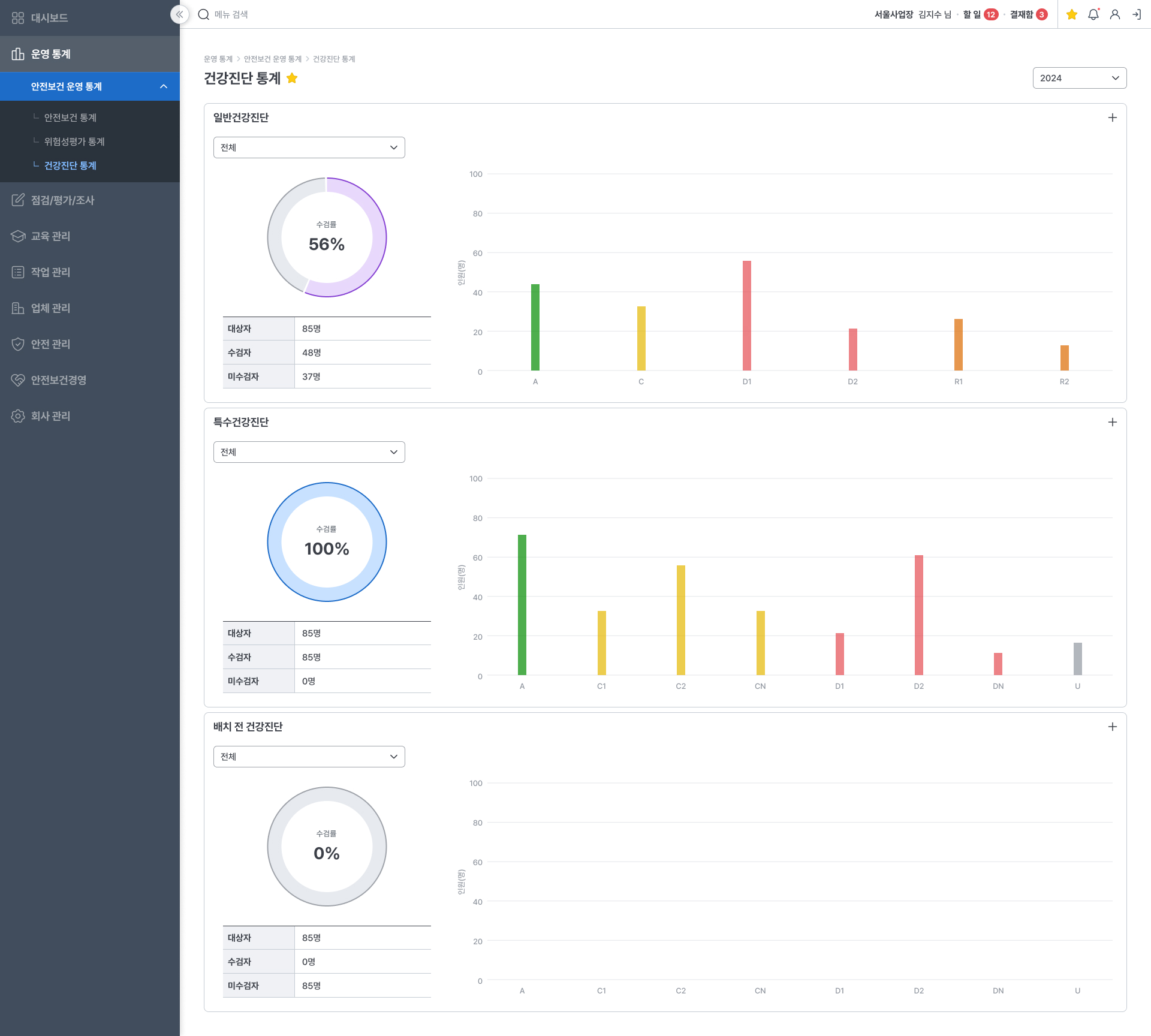Toggle favorite star next to 건강진단 통계 title
This screenshot has width=1151, height=1036.
(x=292, y=79)
